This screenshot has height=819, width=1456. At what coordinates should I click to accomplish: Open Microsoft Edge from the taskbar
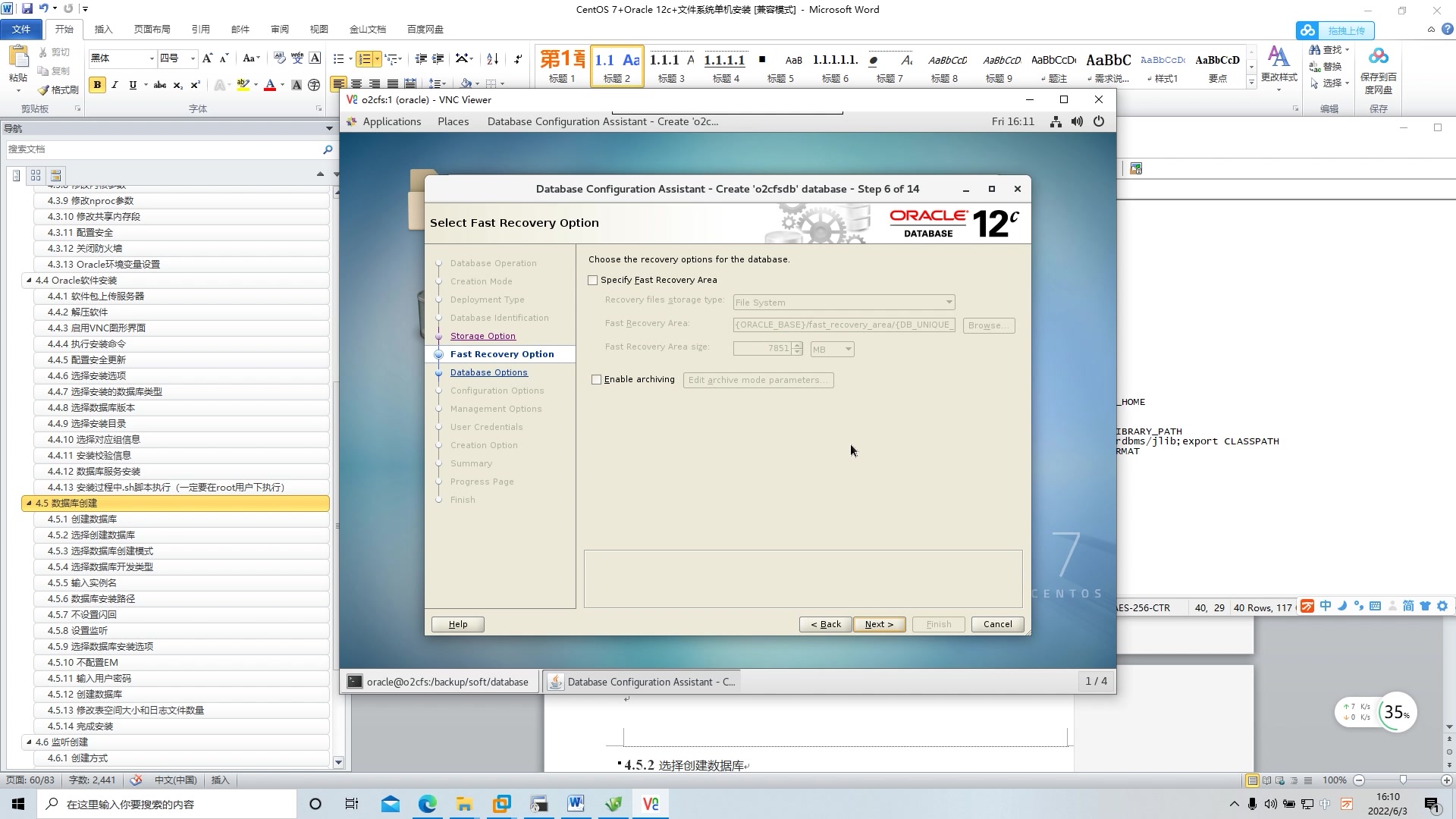click(428, 804)
